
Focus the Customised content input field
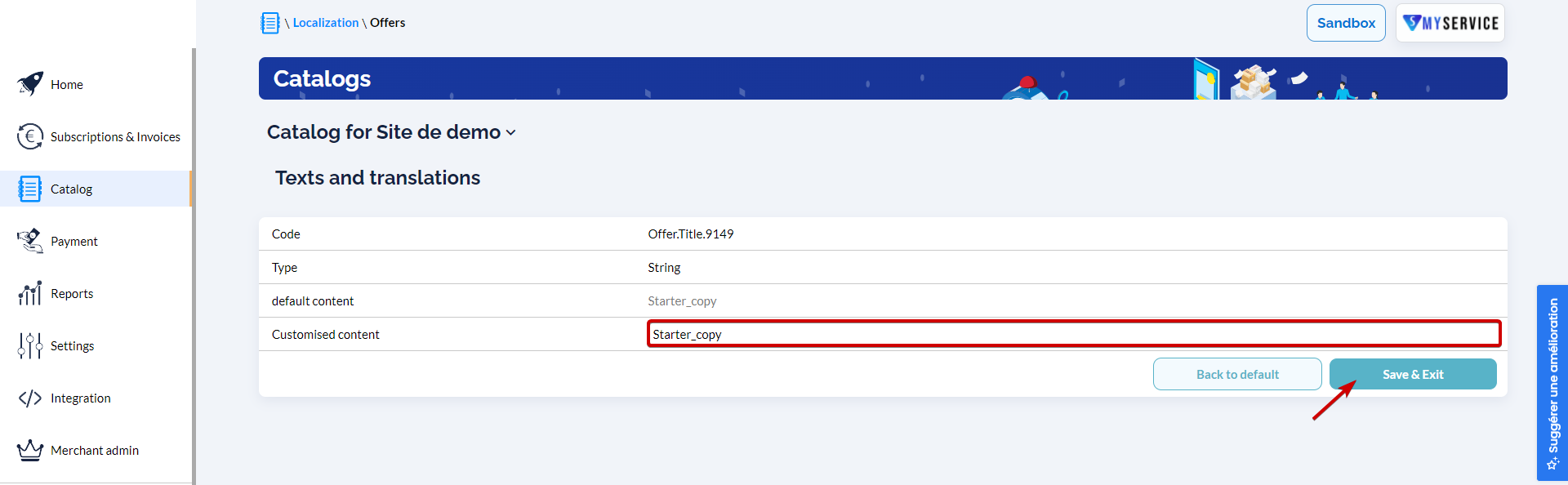(1074, 334)
